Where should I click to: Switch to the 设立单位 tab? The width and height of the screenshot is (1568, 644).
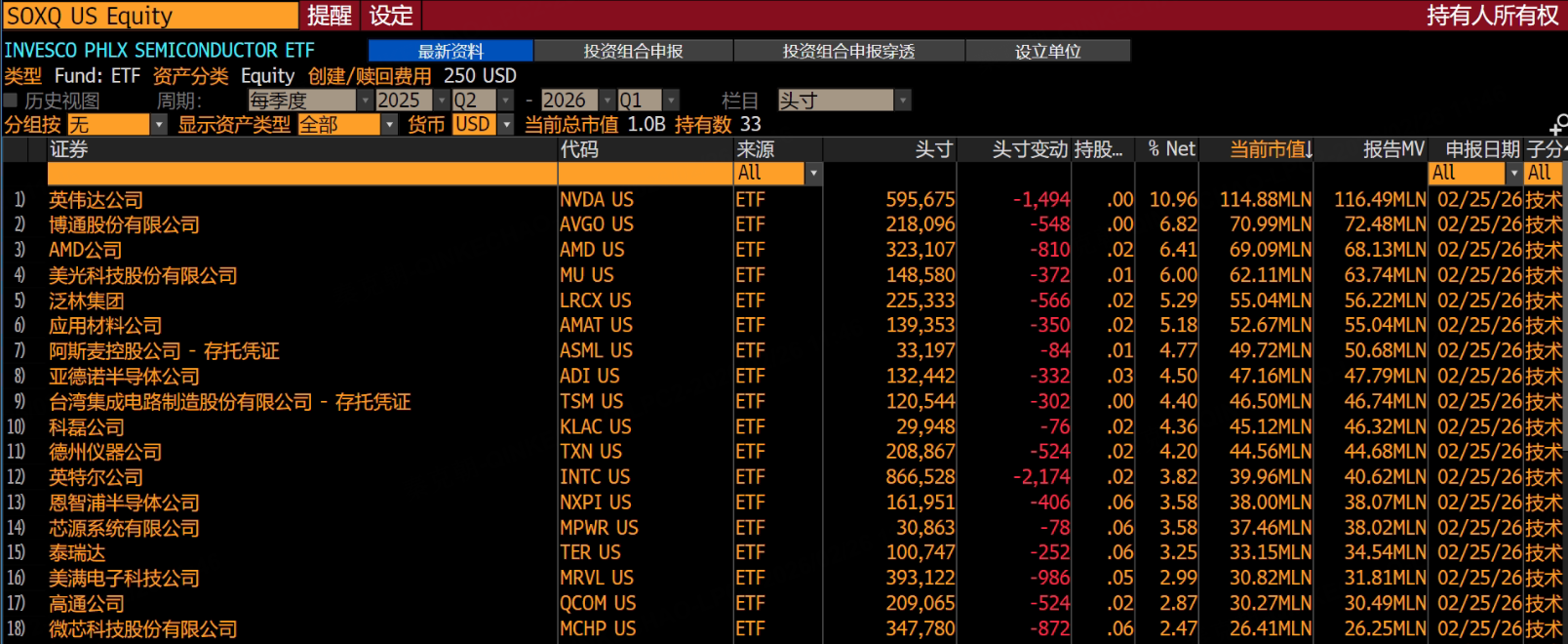[x=1048, y=51]
